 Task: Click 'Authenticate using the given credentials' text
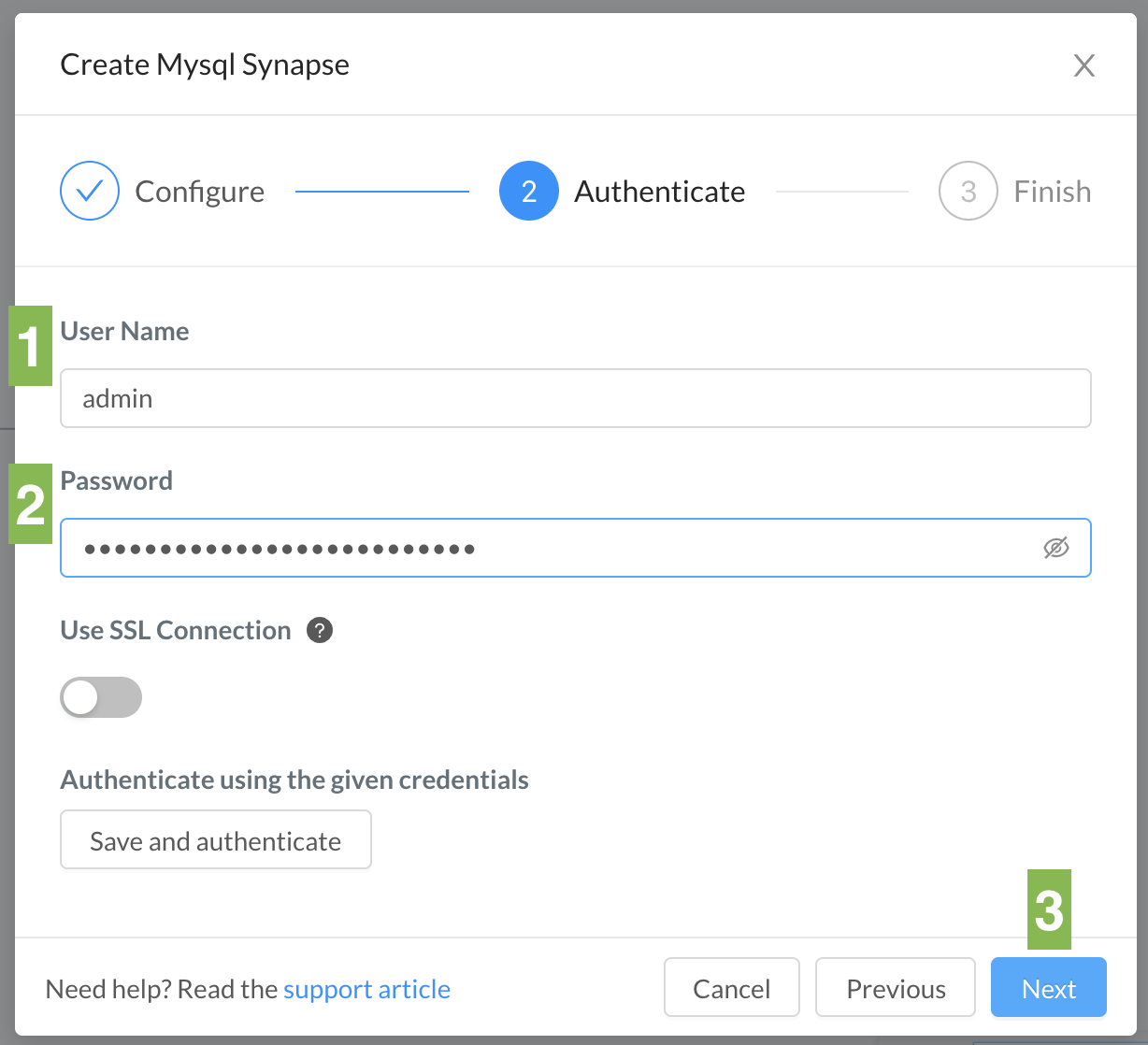294,780
